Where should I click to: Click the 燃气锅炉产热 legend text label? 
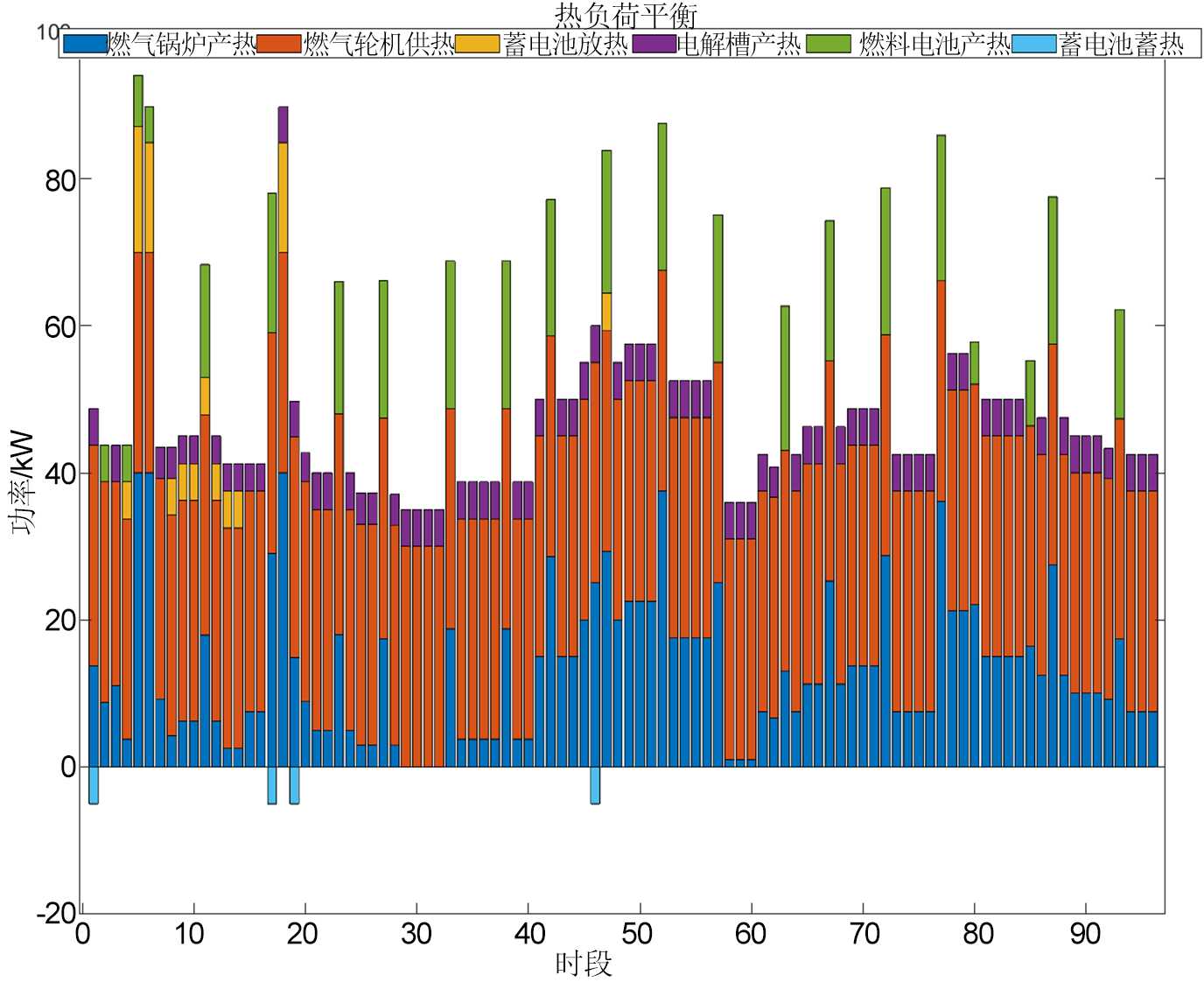coord(181,45)
